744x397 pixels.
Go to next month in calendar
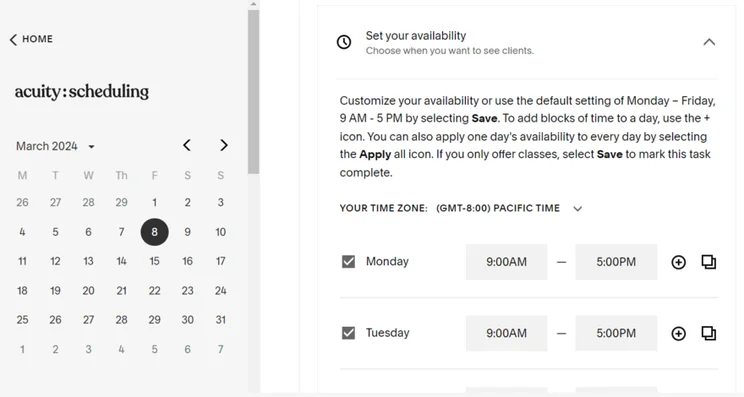point(223,145)
